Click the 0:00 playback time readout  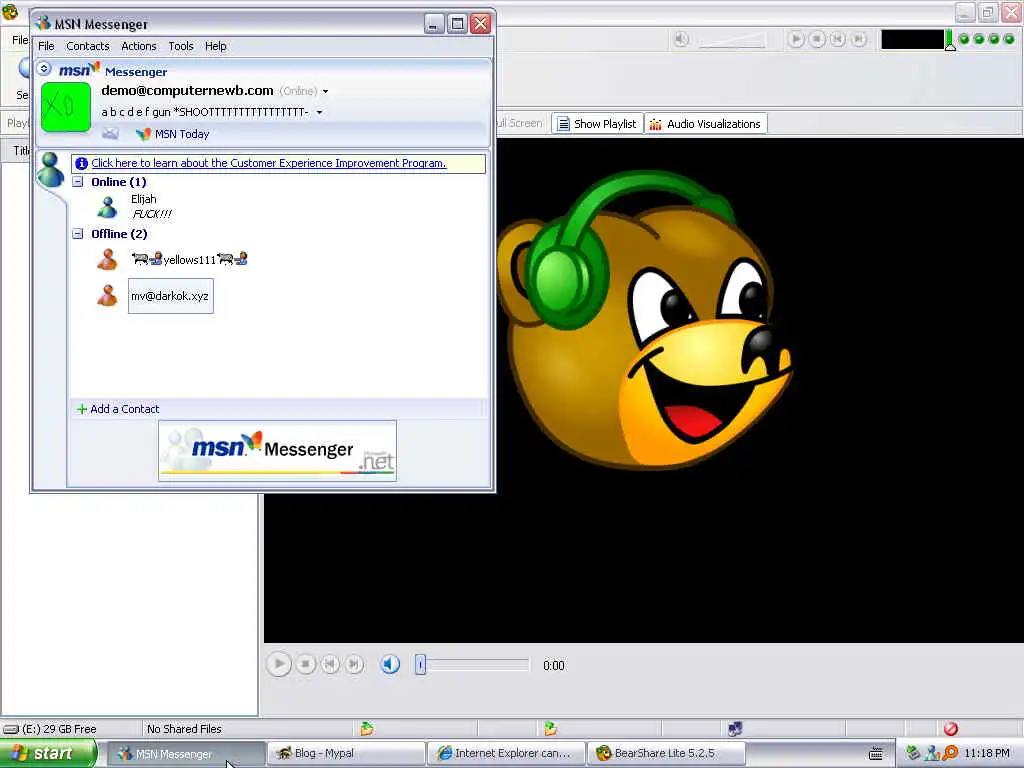tap(554, 665)
